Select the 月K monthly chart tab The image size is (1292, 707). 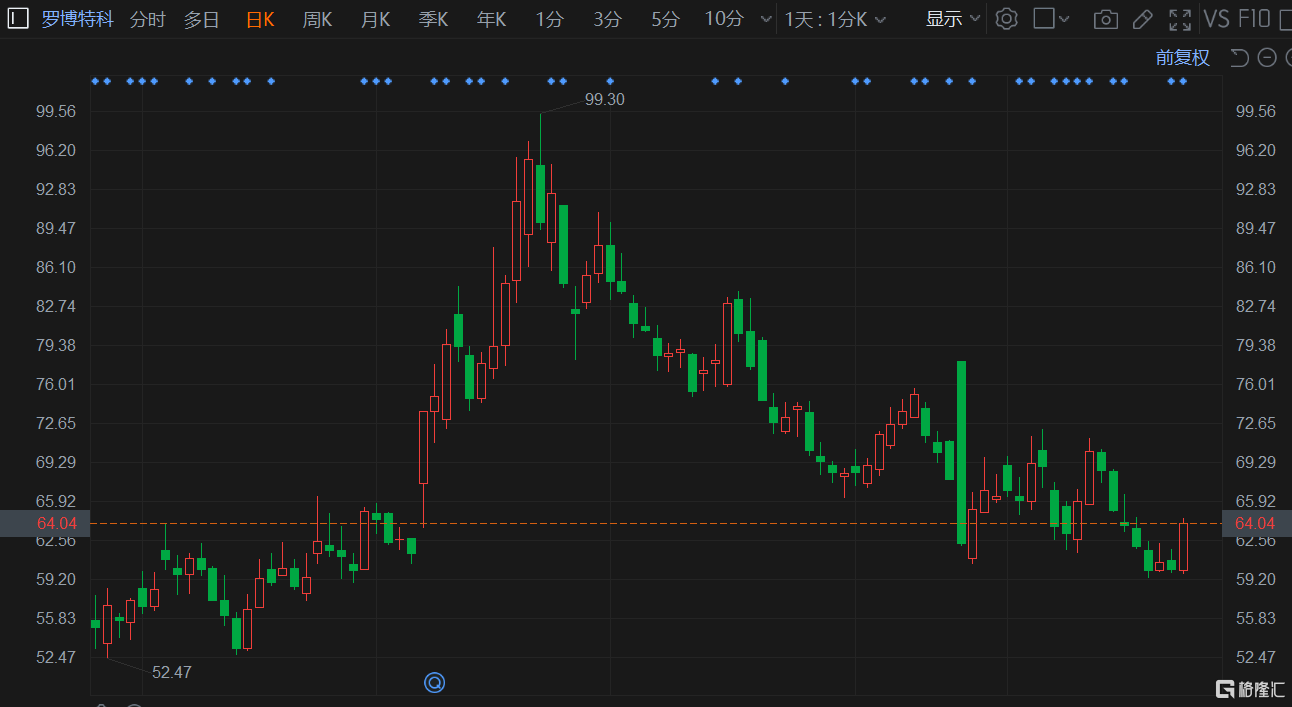point(375,19)
